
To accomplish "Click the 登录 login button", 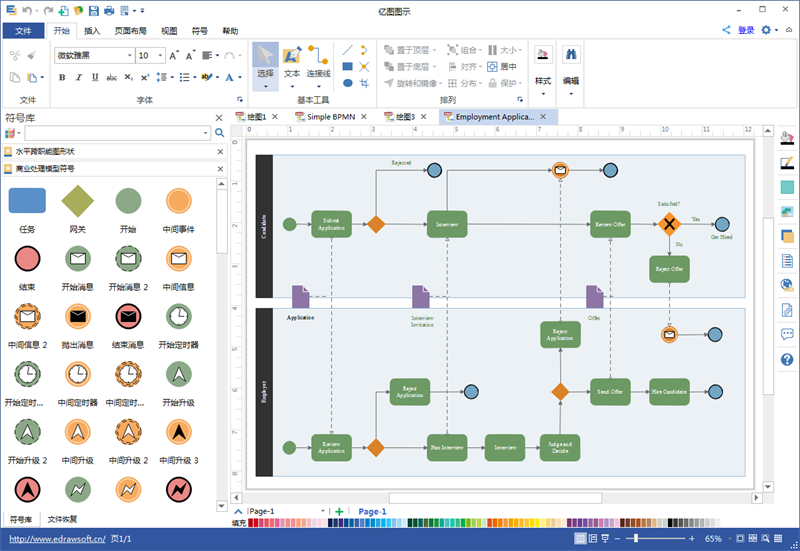I will 746,30.
